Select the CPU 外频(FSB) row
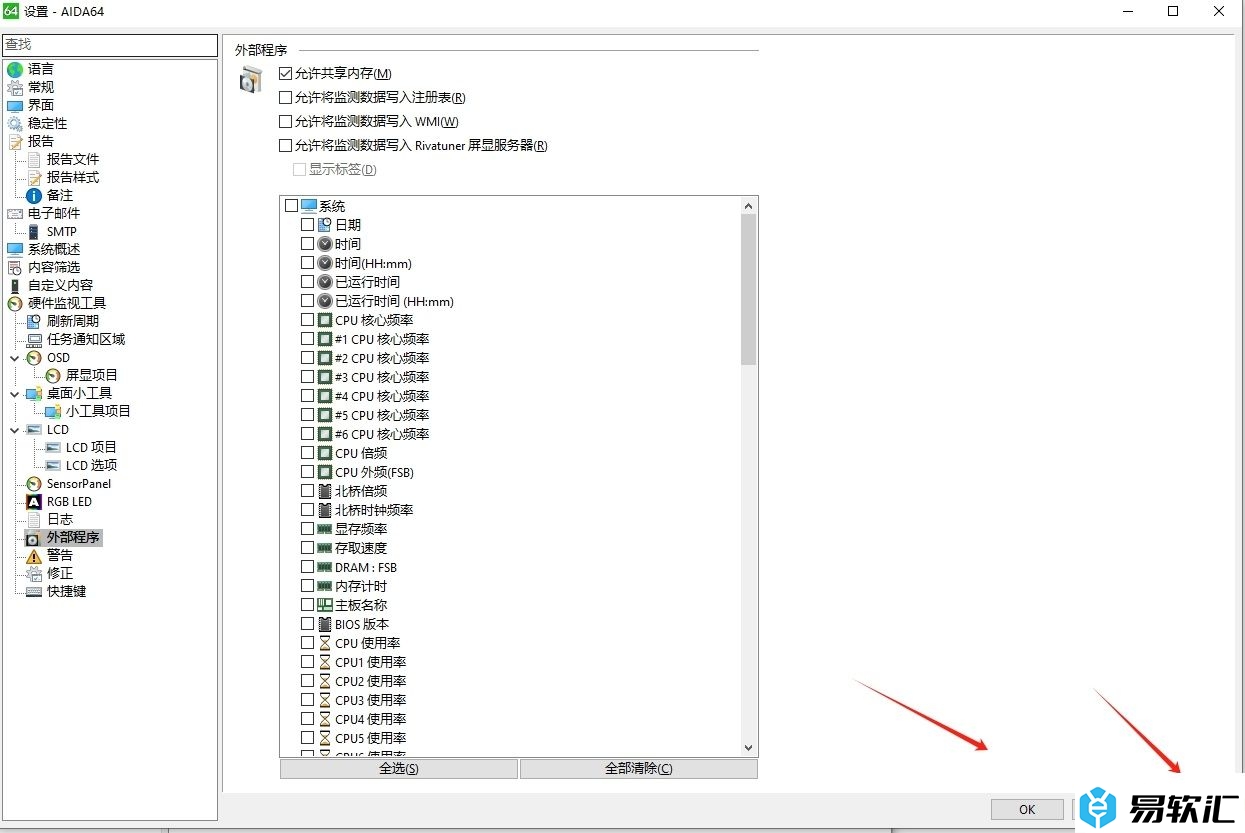The height and width of the screenshot is (833, 1245). tap(374, 472)
